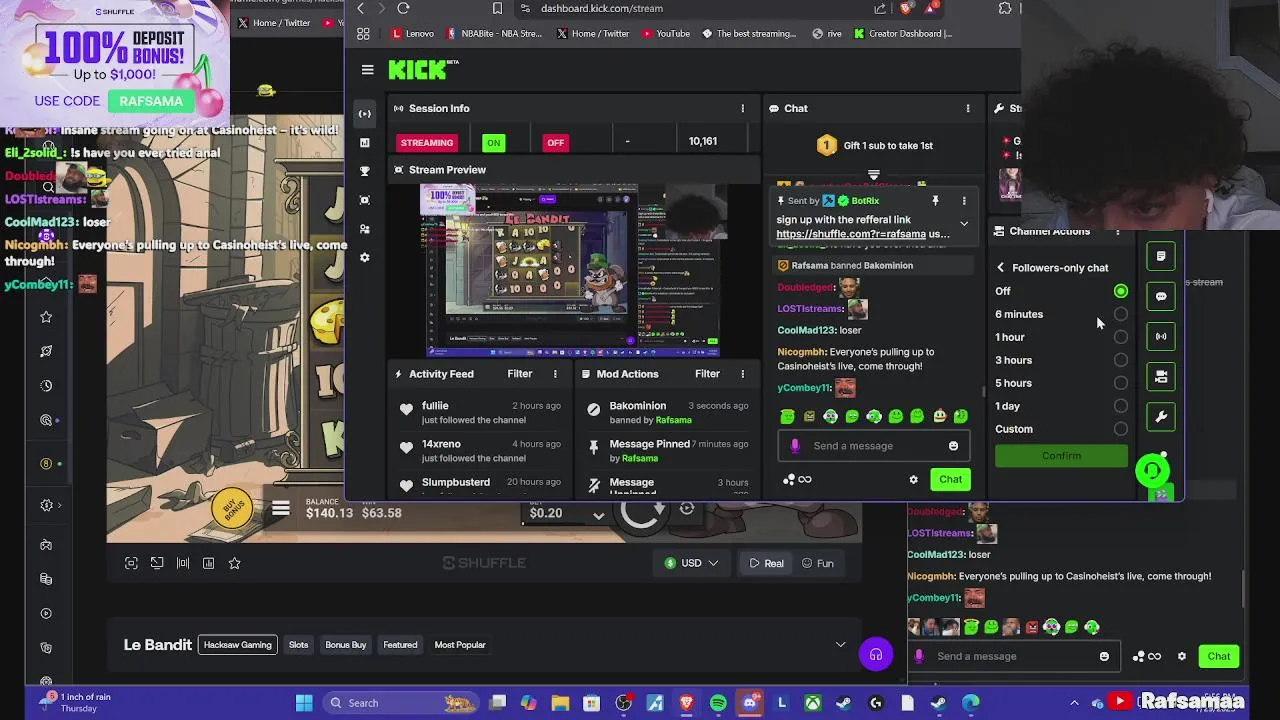Click the wrench quick action icon

1161,417
